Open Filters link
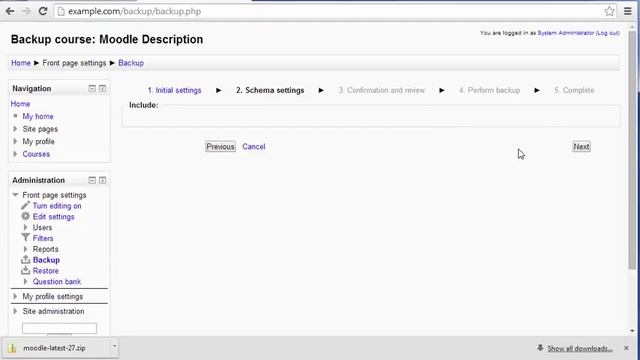 (x=43, y=238)
